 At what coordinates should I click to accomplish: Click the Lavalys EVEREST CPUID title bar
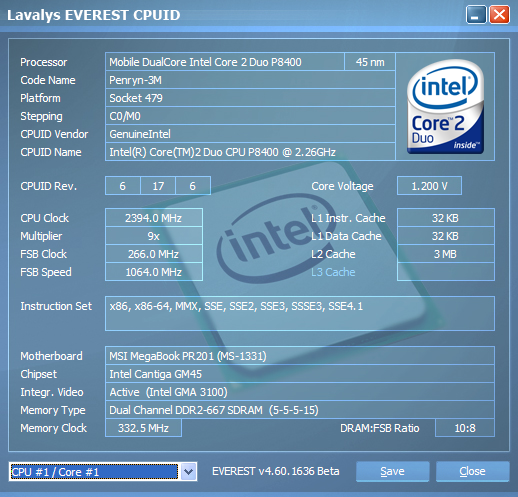233,15
